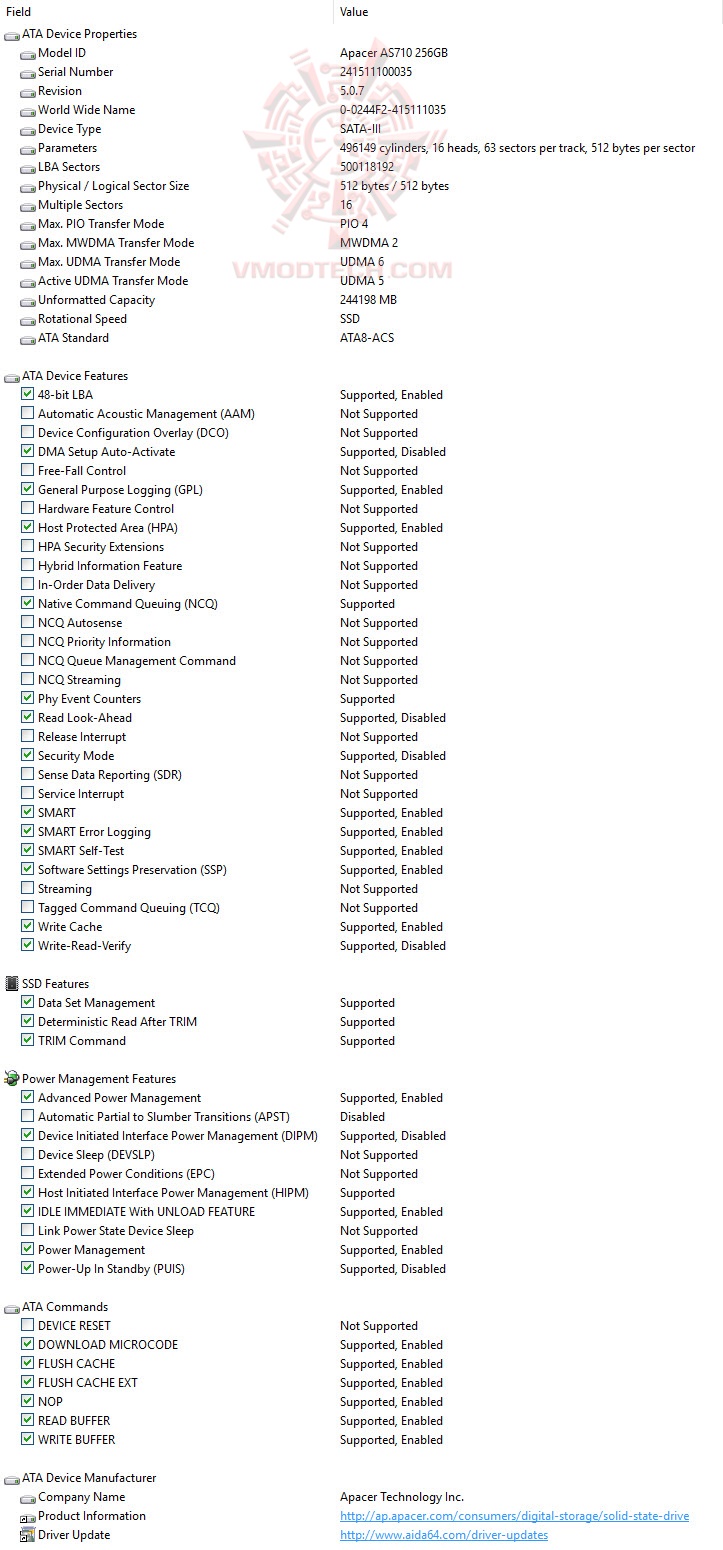Click the drive icon beside Parameters
The image size is (723, 1550).
pyautogui.click(x=28, y=148)
